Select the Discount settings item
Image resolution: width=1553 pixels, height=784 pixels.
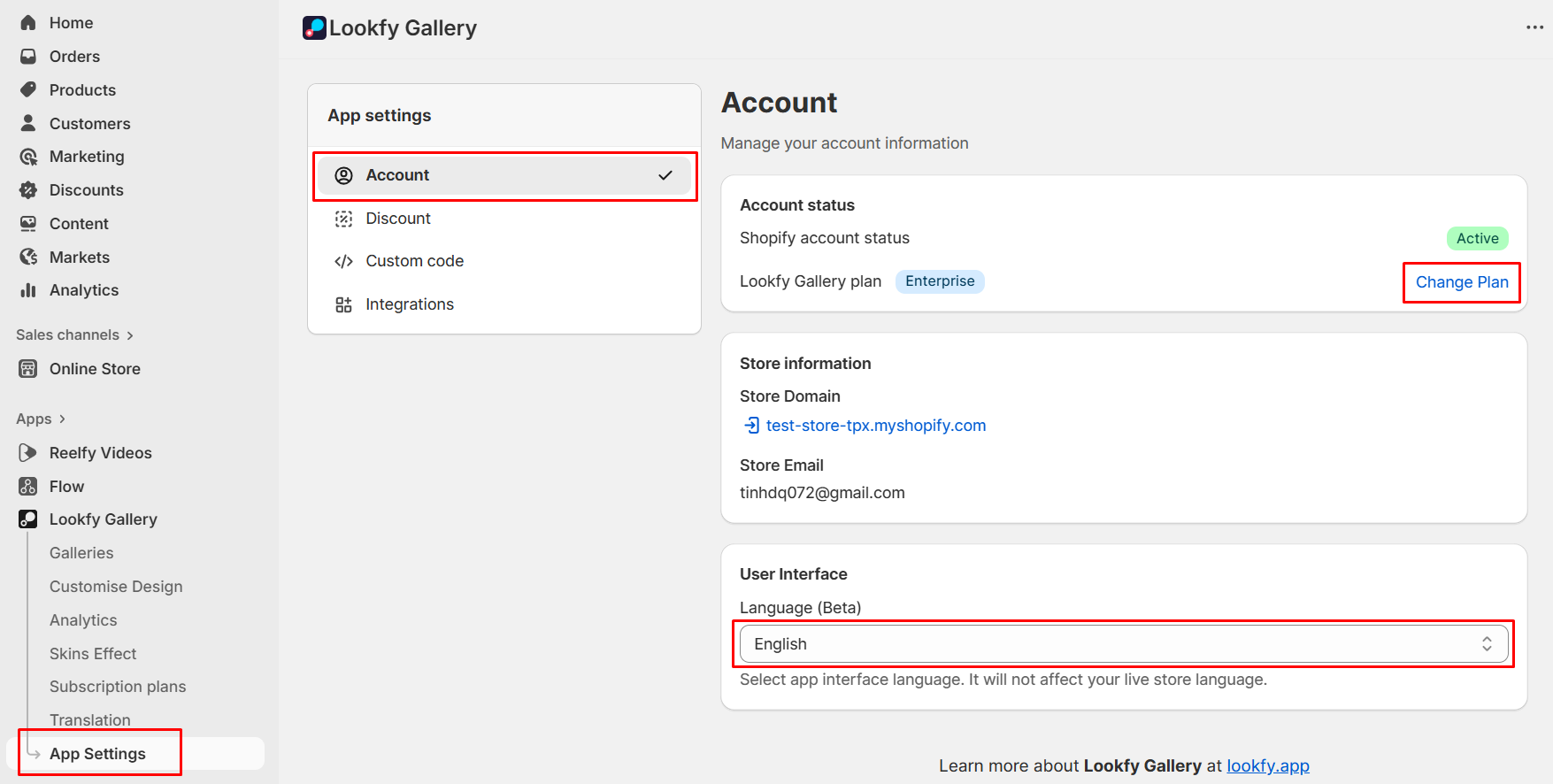pos(398,219)
